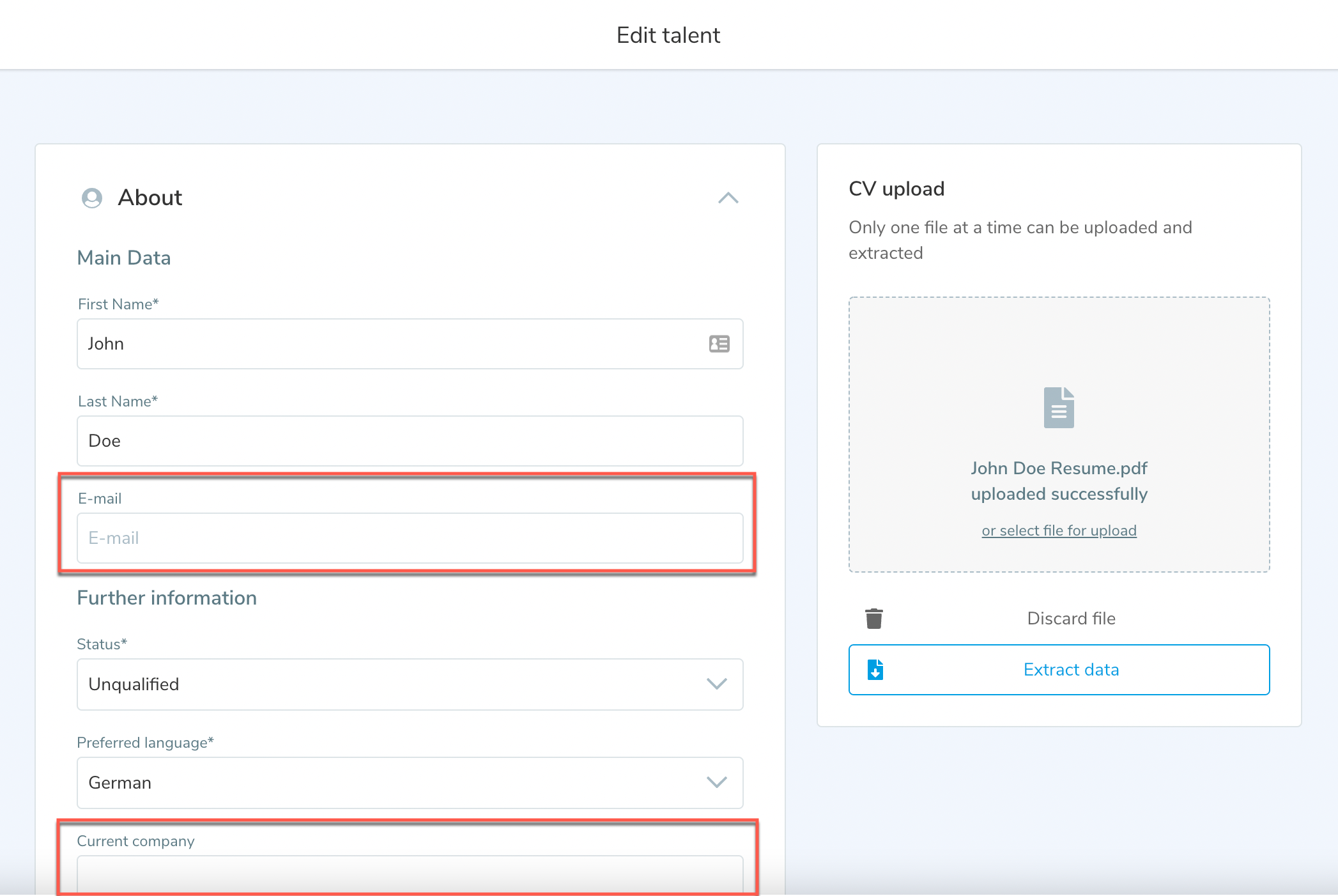This screenshot has width=1338, height=896.
Task: Click the About section heading
Action: tap(150, 198)
